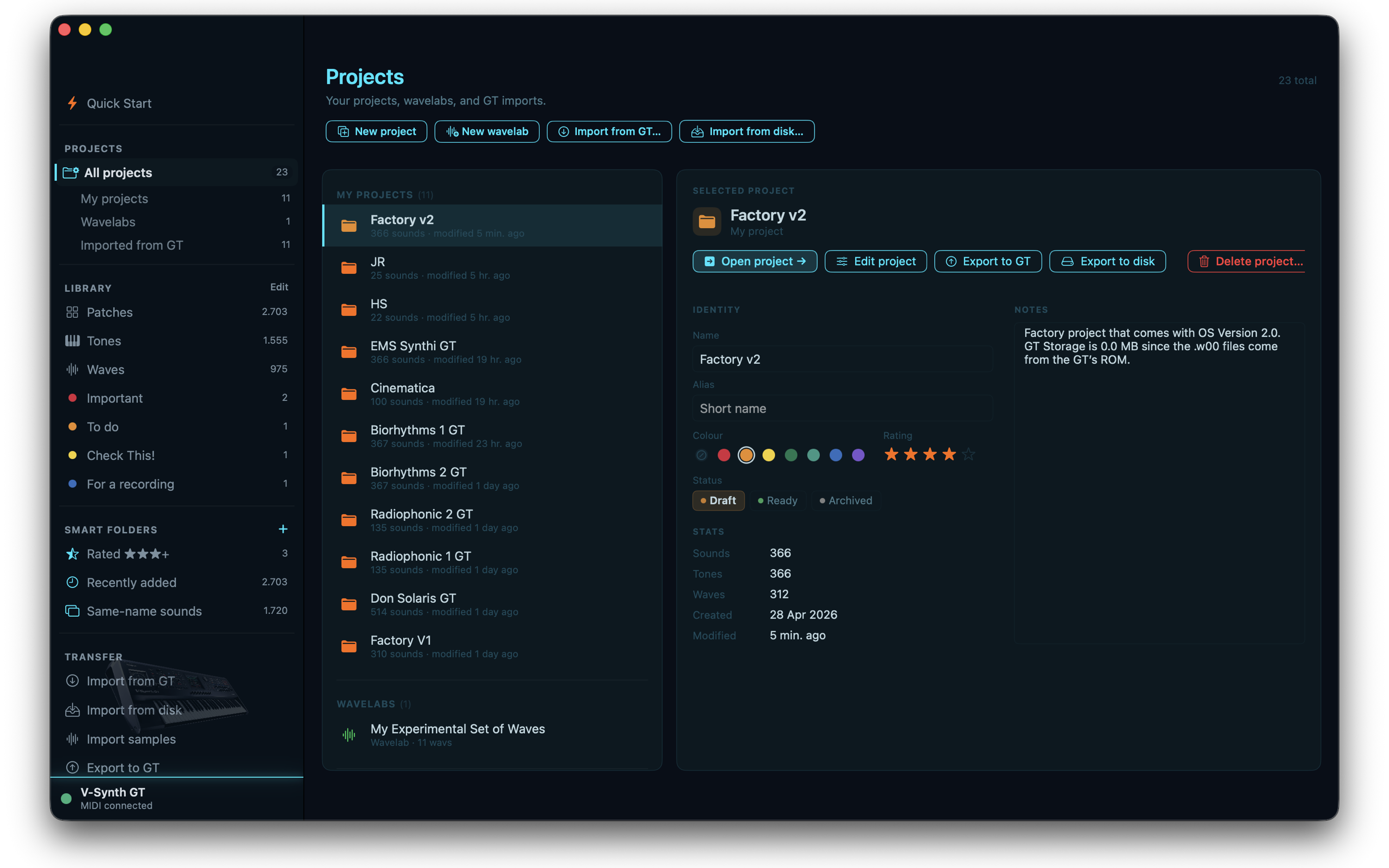Select Radiophonic 2 GT project
Screen dimensions: 1389x868
tap(492, 520)
